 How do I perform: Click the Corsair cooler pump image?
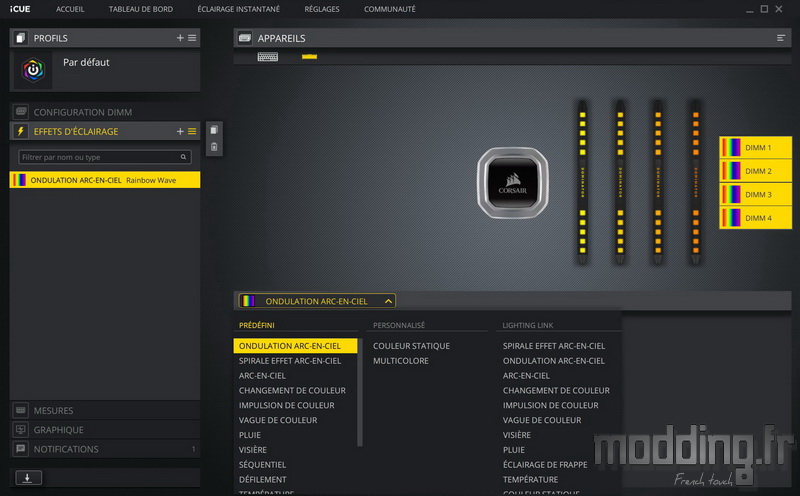[x=513, y=183]
